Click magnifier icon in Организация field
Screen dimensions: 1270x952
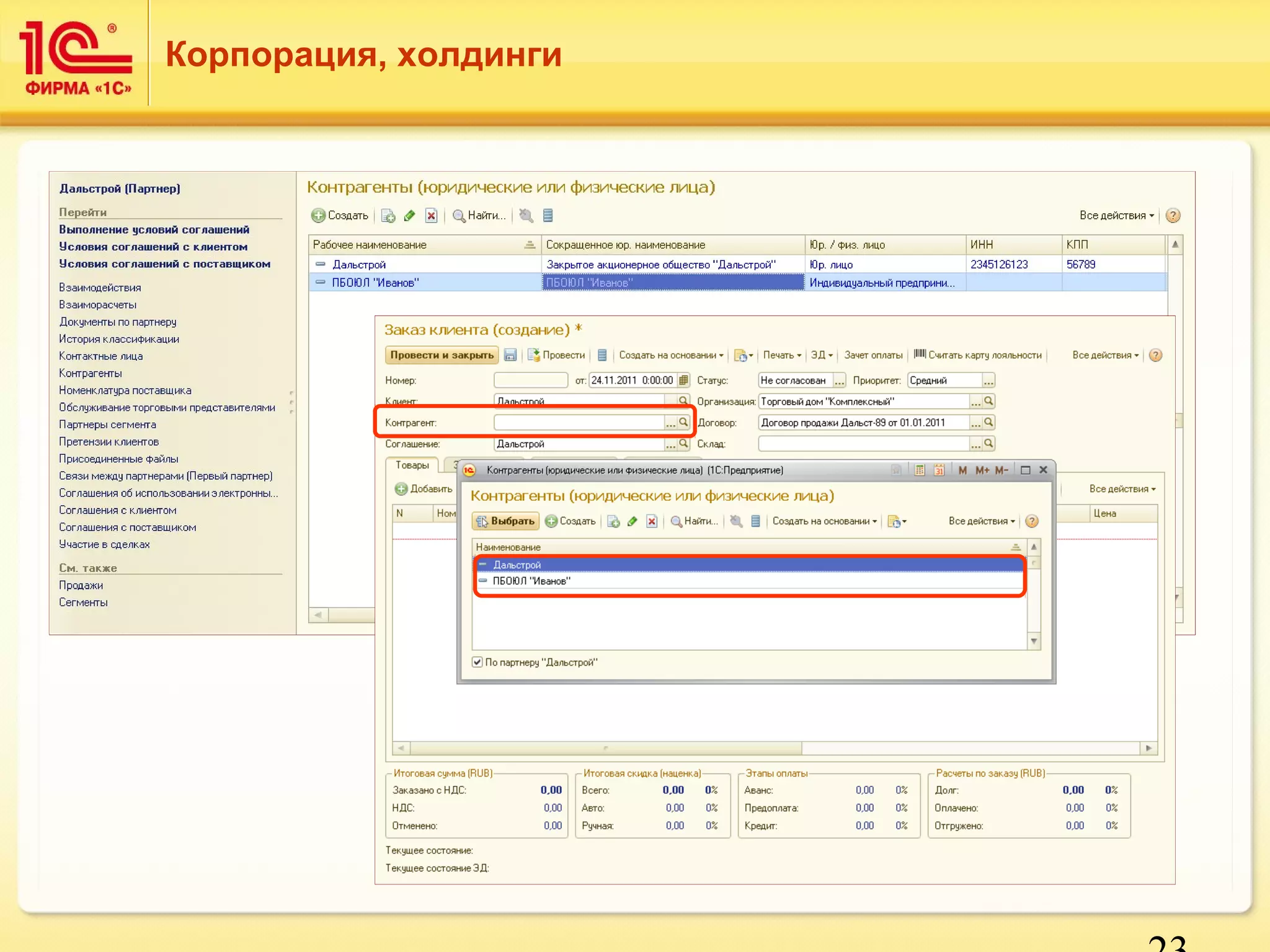[x=989, y=401]
